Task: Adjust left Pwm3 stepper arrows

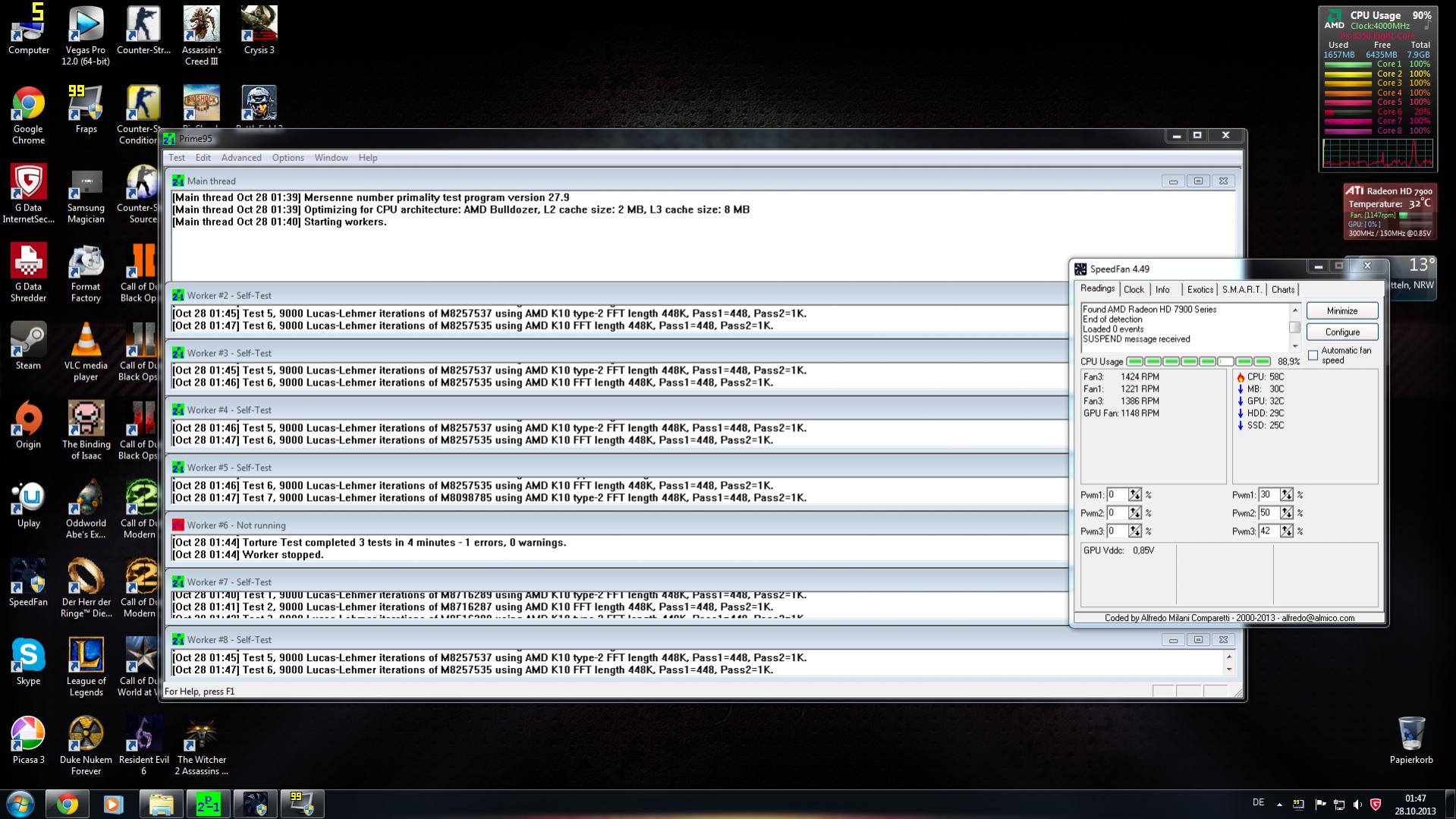Action: [x=1134, y=531]
